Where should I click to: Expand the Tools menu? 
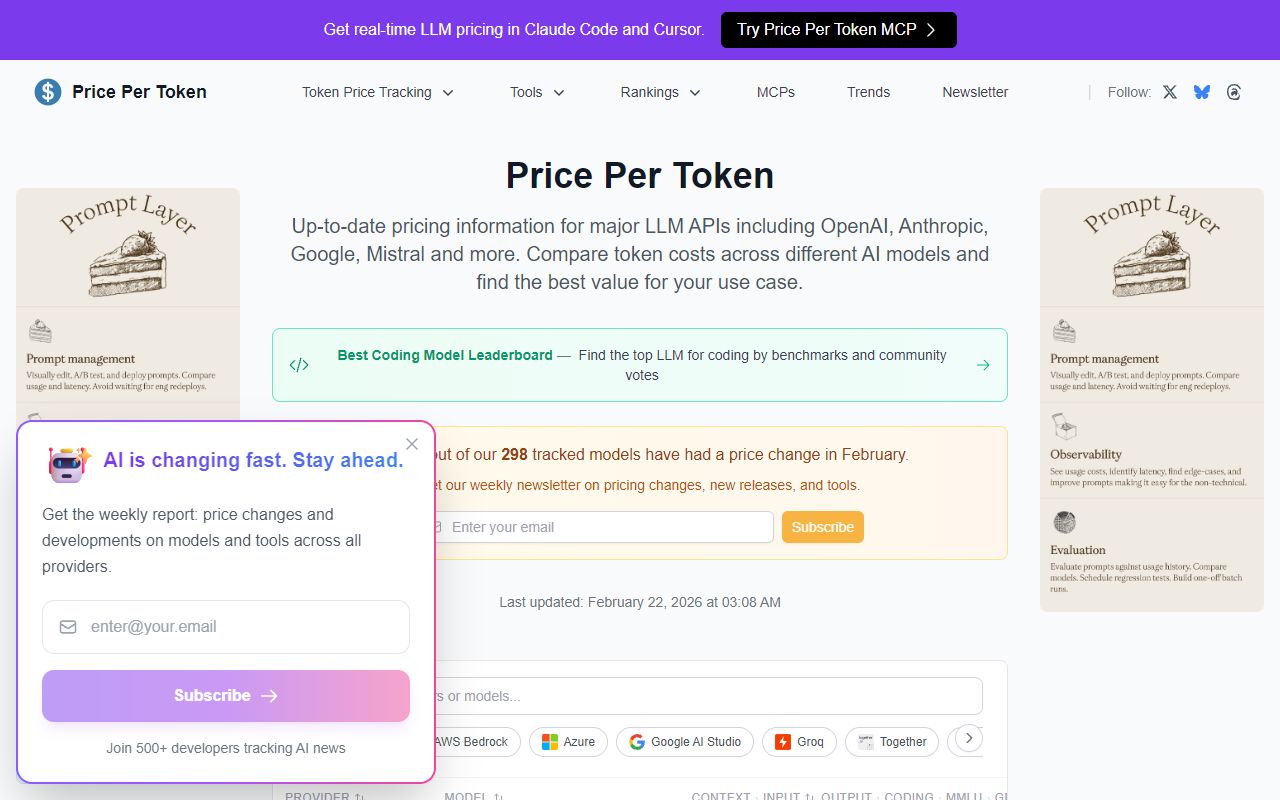pyautogui.click(x=536, y=92)
